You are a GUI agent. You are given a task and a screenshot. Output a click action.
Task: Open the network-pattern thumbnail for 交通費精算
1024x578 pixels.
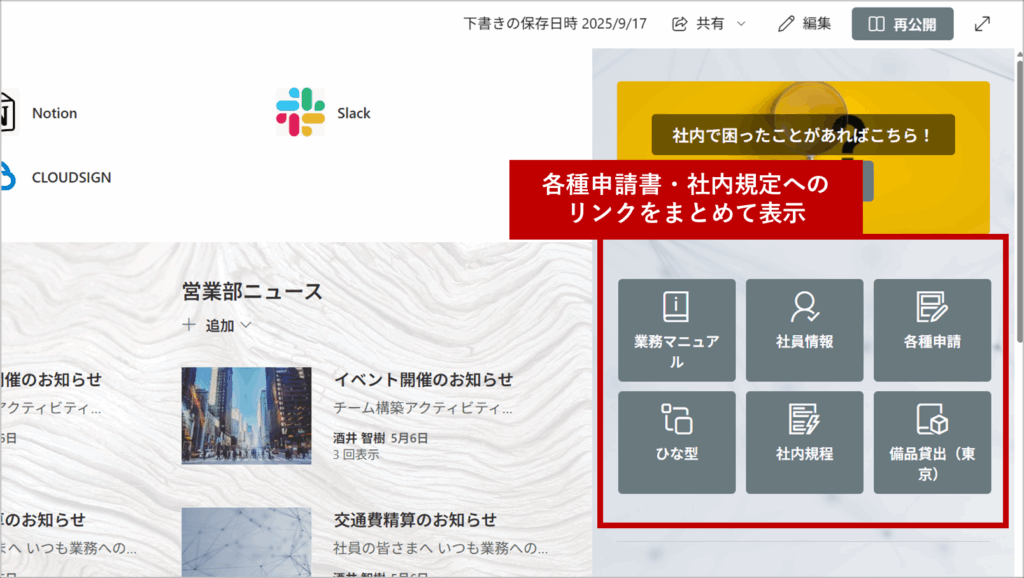pyautogui.click(x=246, y=543)
